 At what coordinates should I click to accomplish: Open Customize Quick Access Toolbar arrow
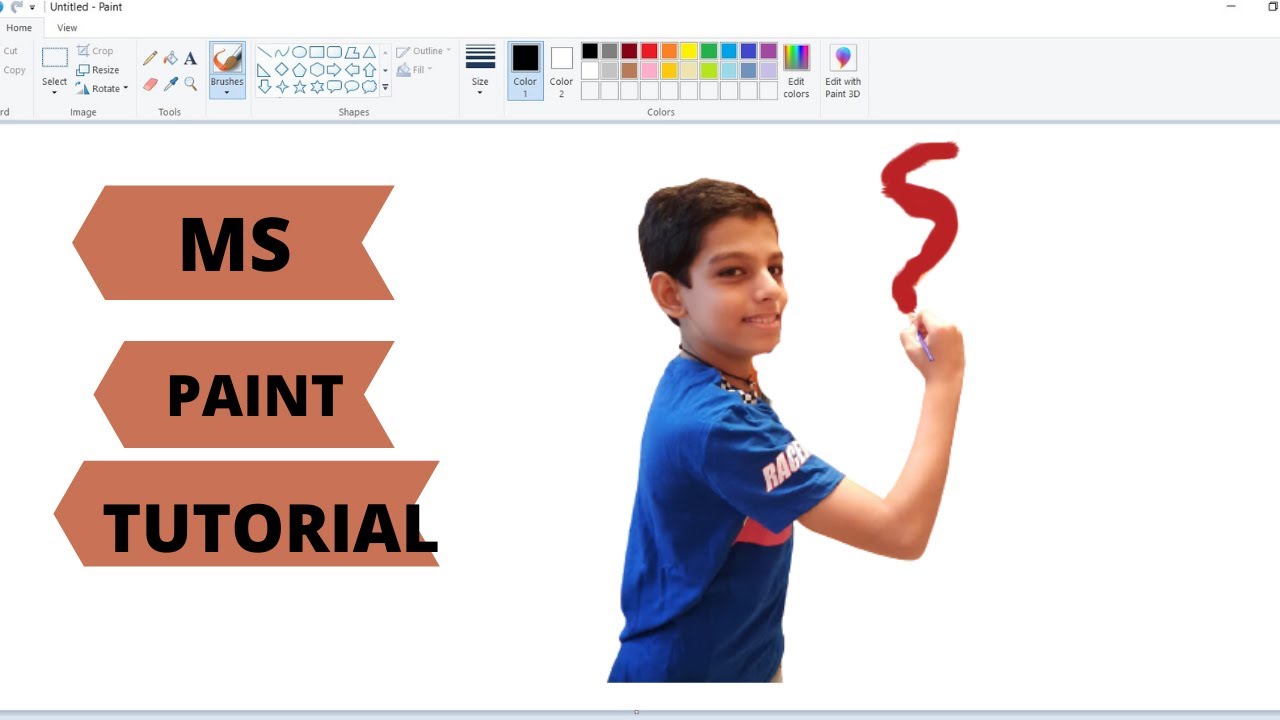click(x=32, y=7)
